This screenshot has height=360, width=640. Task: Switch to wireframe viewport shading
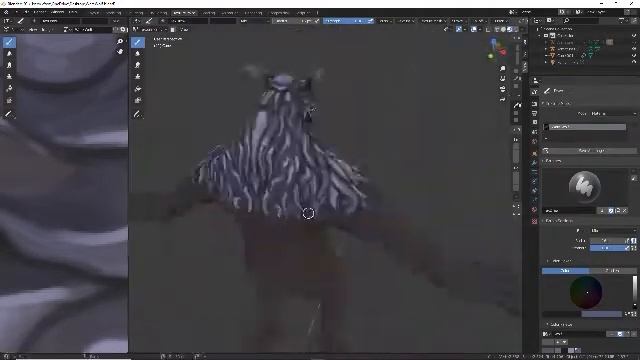coord(497,29)
